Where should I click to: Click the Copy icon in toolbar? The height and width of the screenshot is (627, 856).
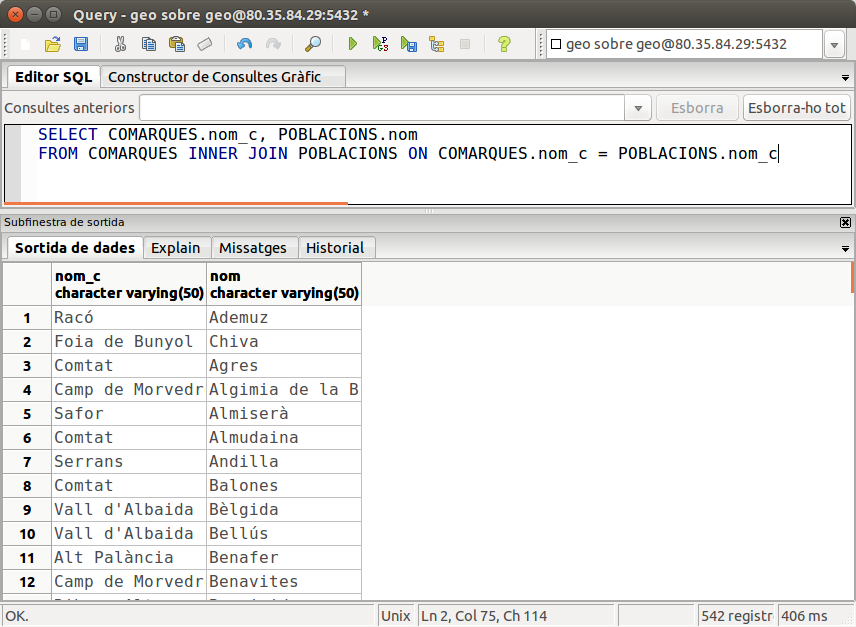tap(149, 44)
